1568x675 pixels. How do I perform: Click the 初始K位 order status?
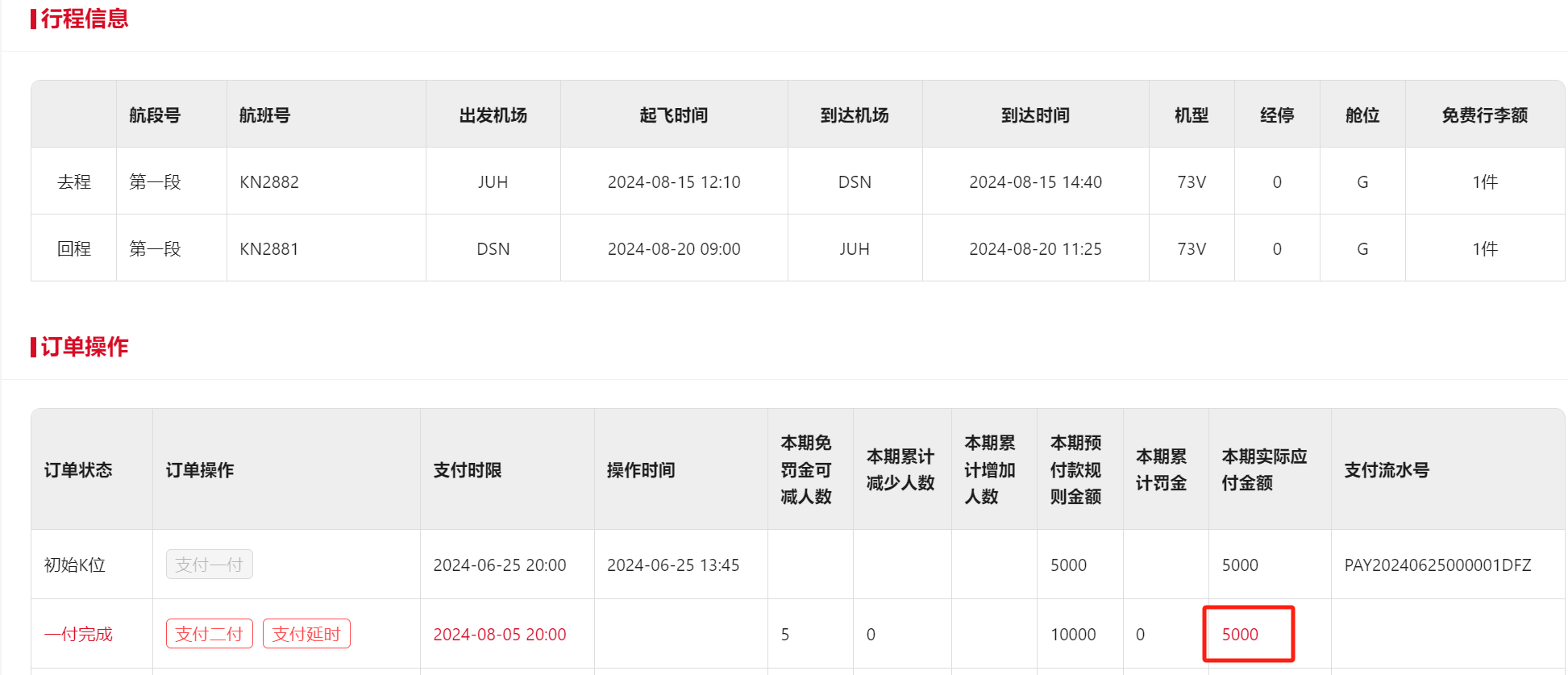[x=74, y=565]
